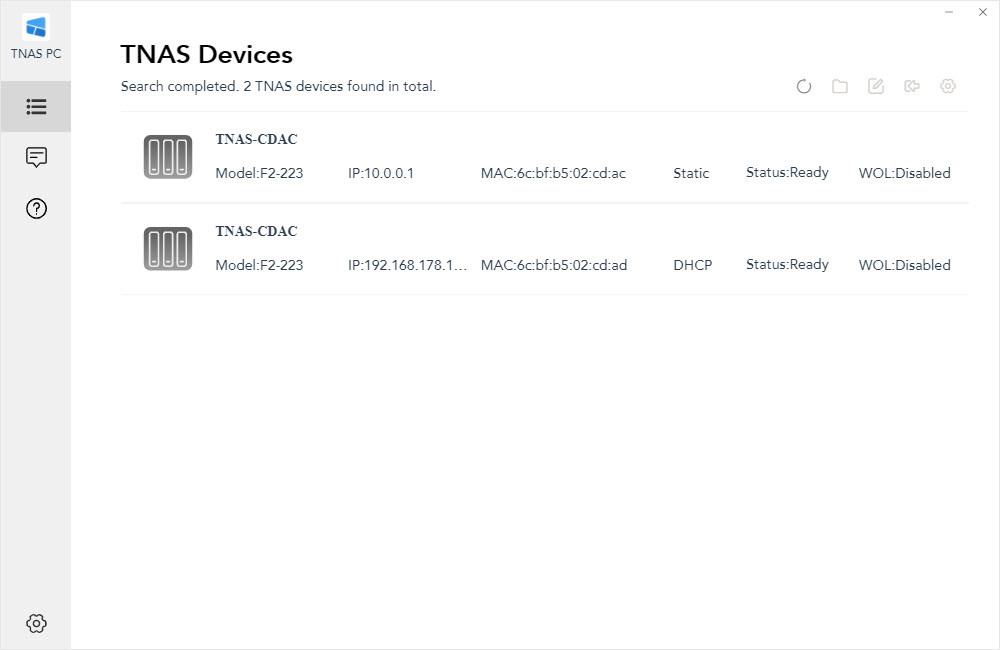Click the Search completed status message
Screen dimensions: 1000x650
(x=278, y=86)
